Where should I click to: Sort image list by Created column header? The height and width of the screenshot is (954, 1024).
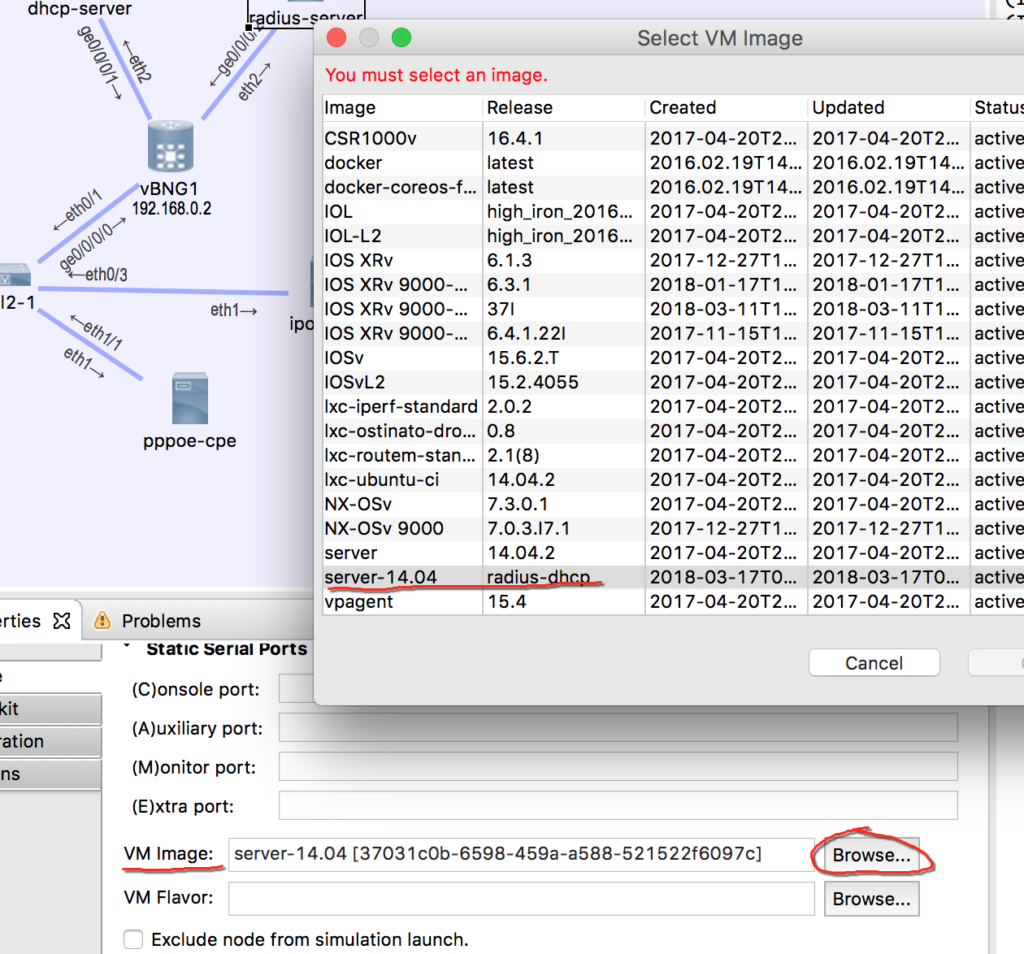pos(726,108)
